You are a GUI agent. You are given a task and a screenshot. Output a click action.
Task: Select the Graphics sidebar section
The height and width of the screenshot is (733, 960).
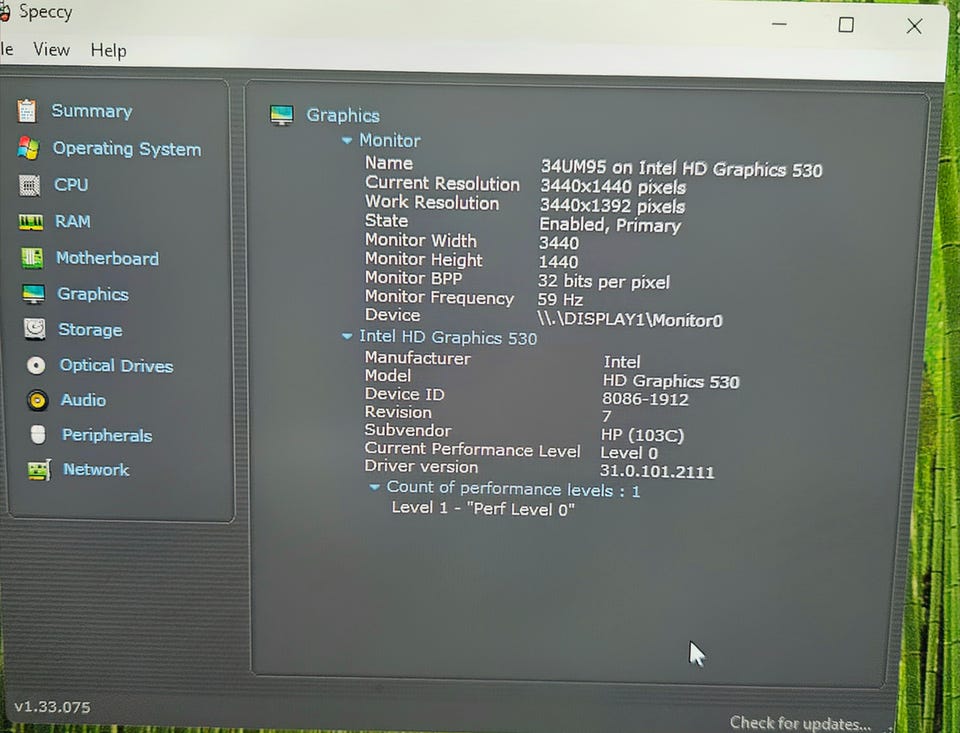(x=92, y=294)
